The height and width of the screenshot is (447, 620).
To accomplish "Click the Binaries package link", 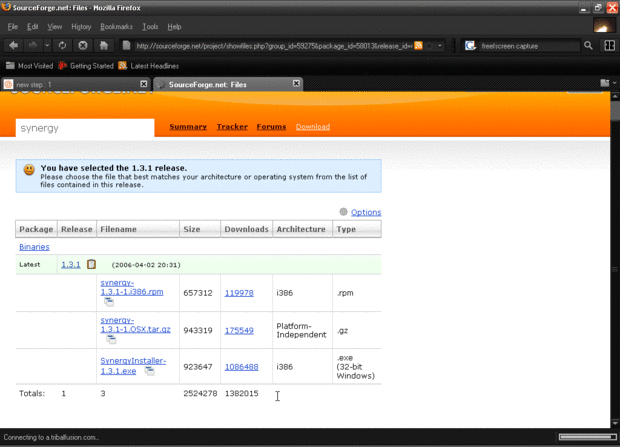I will 34,246.
